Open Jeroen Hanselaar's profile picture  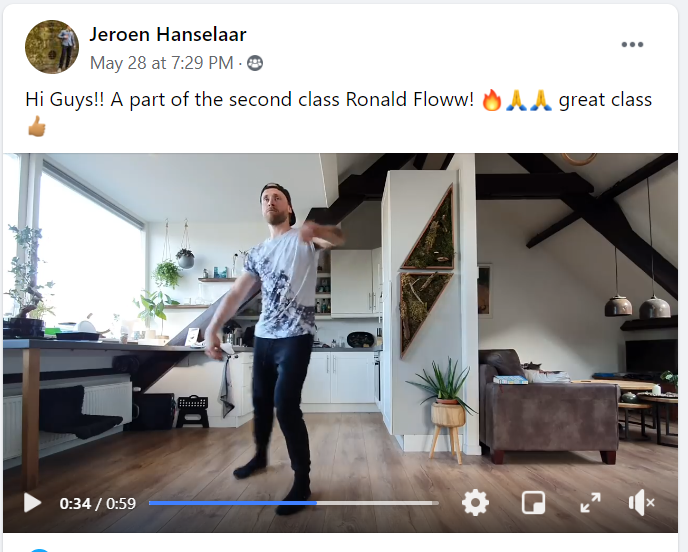tap(52, 47)
